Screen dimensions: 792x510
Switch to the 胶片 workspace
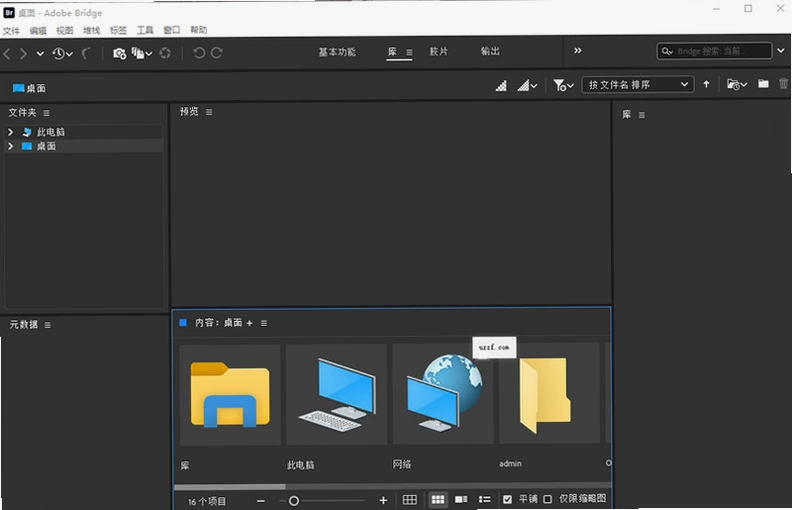tap(438, 52)
